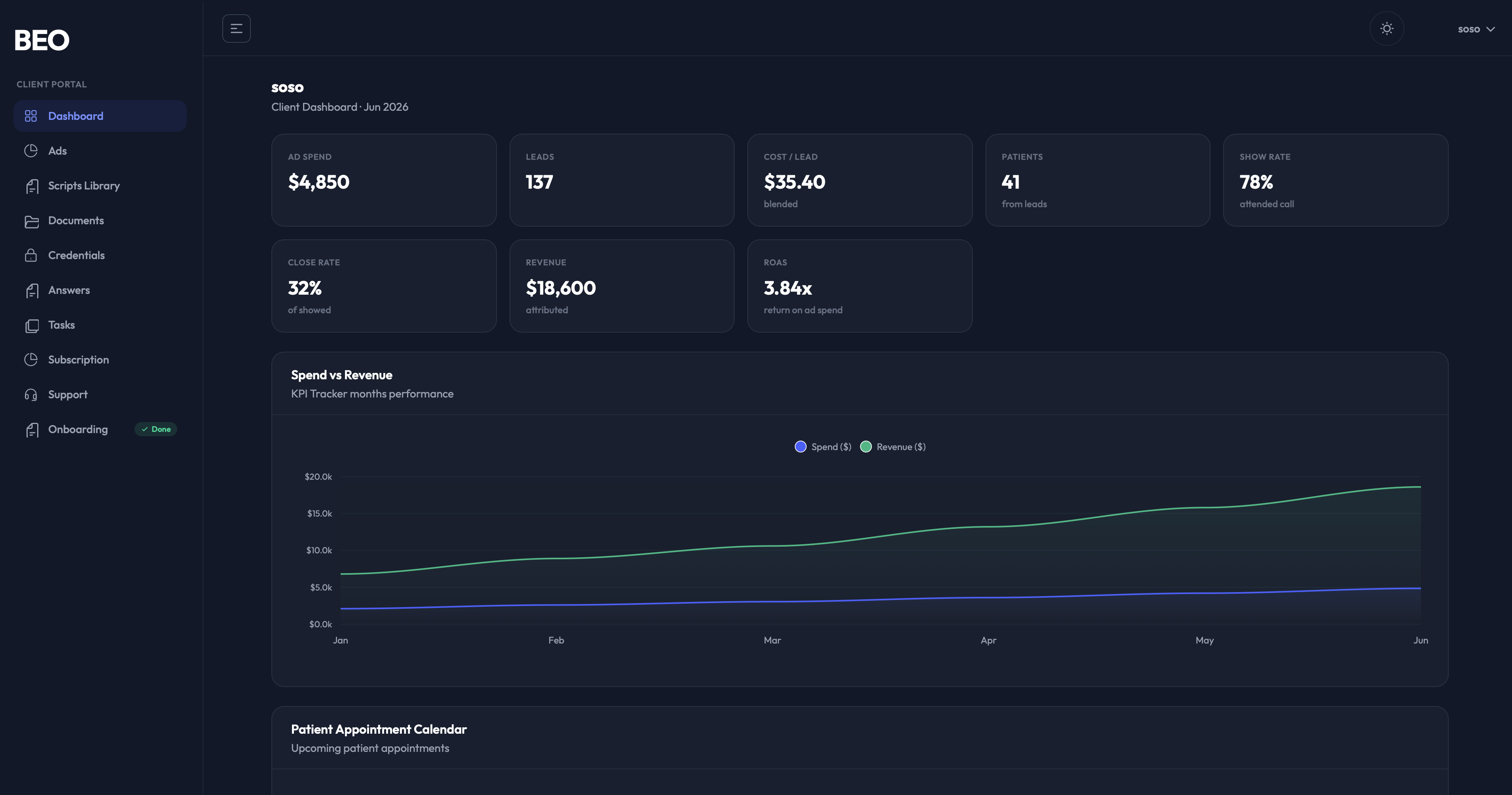Toggle the Revenue ($) legend series

893,447
